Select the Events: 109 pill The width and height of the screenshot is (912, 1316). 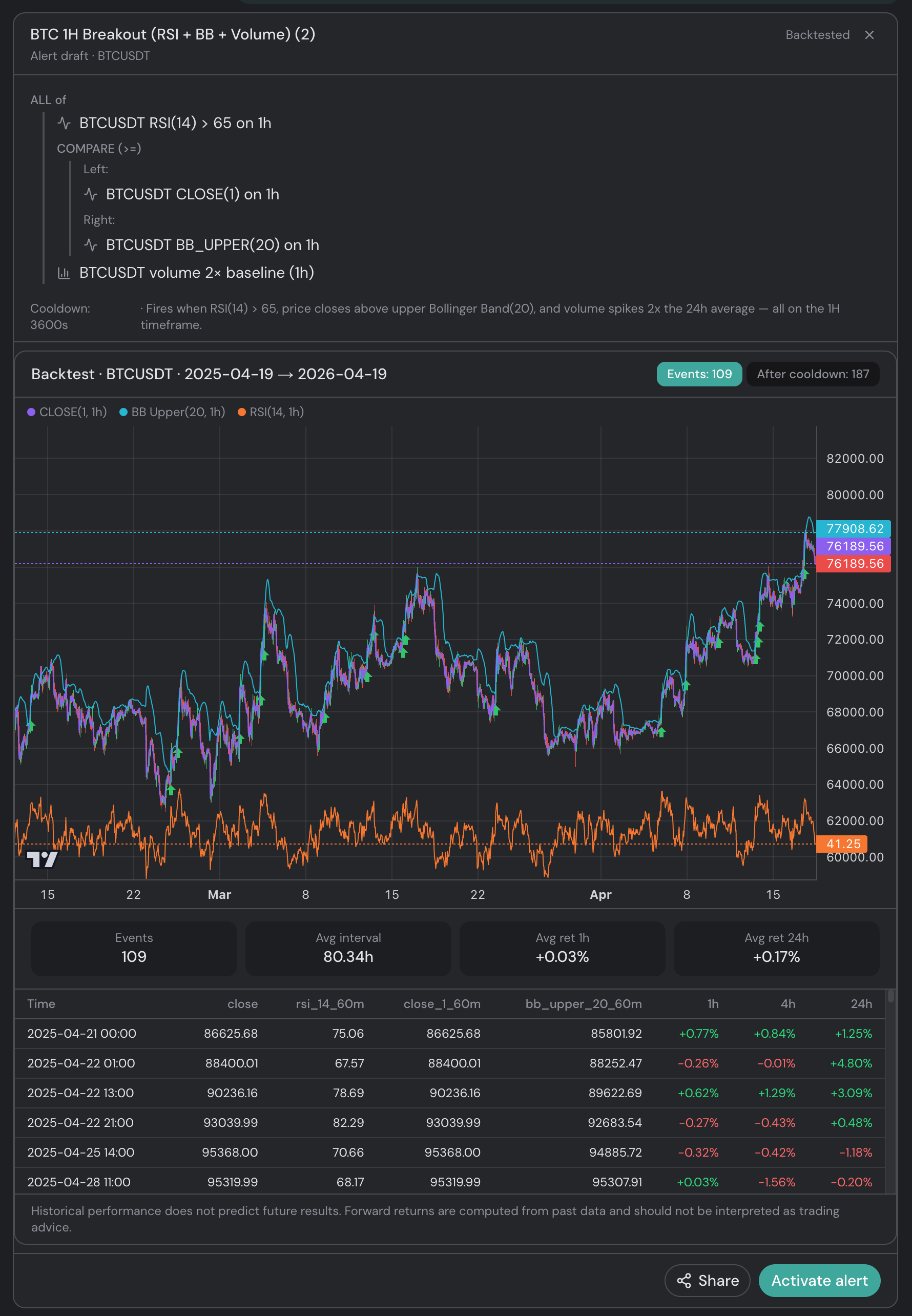pos(699,374)
